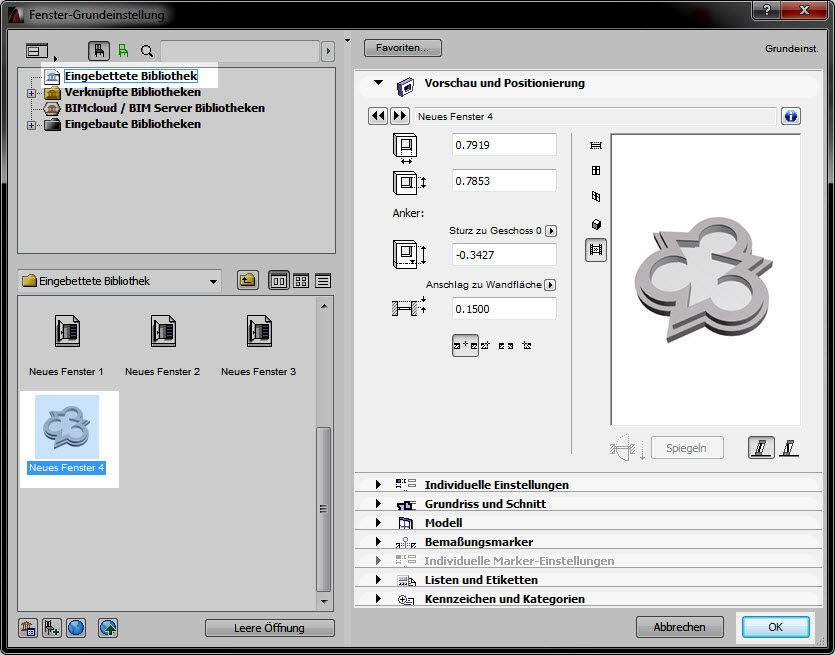Collapse the Vorschau und Positionierung panel
The height and width of the screenshot is (655, 835).
379,83
